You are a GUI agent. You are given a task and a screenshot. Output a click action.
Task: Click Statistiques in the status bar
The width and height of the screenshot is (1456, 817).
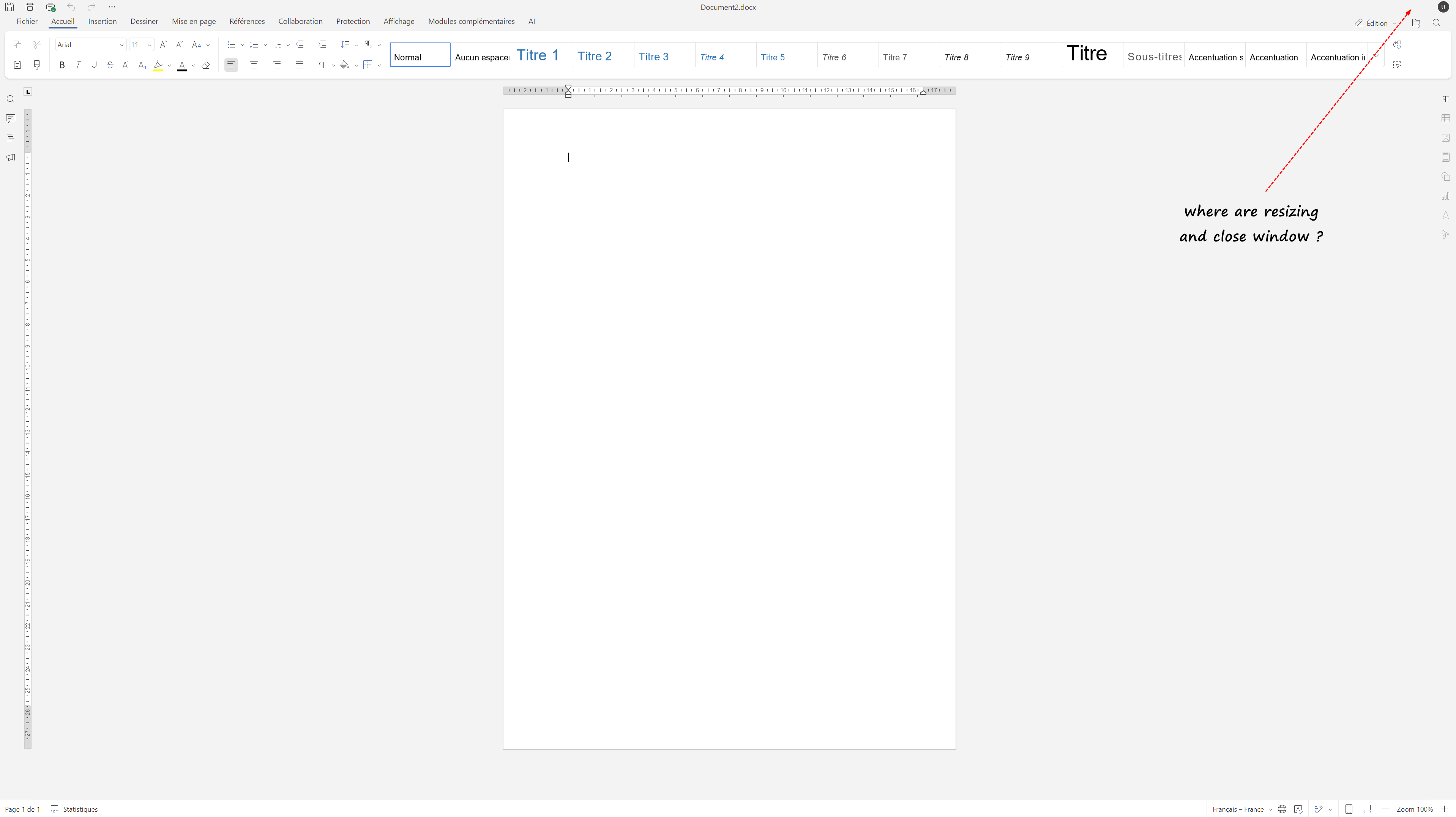(x=80, y=809)
